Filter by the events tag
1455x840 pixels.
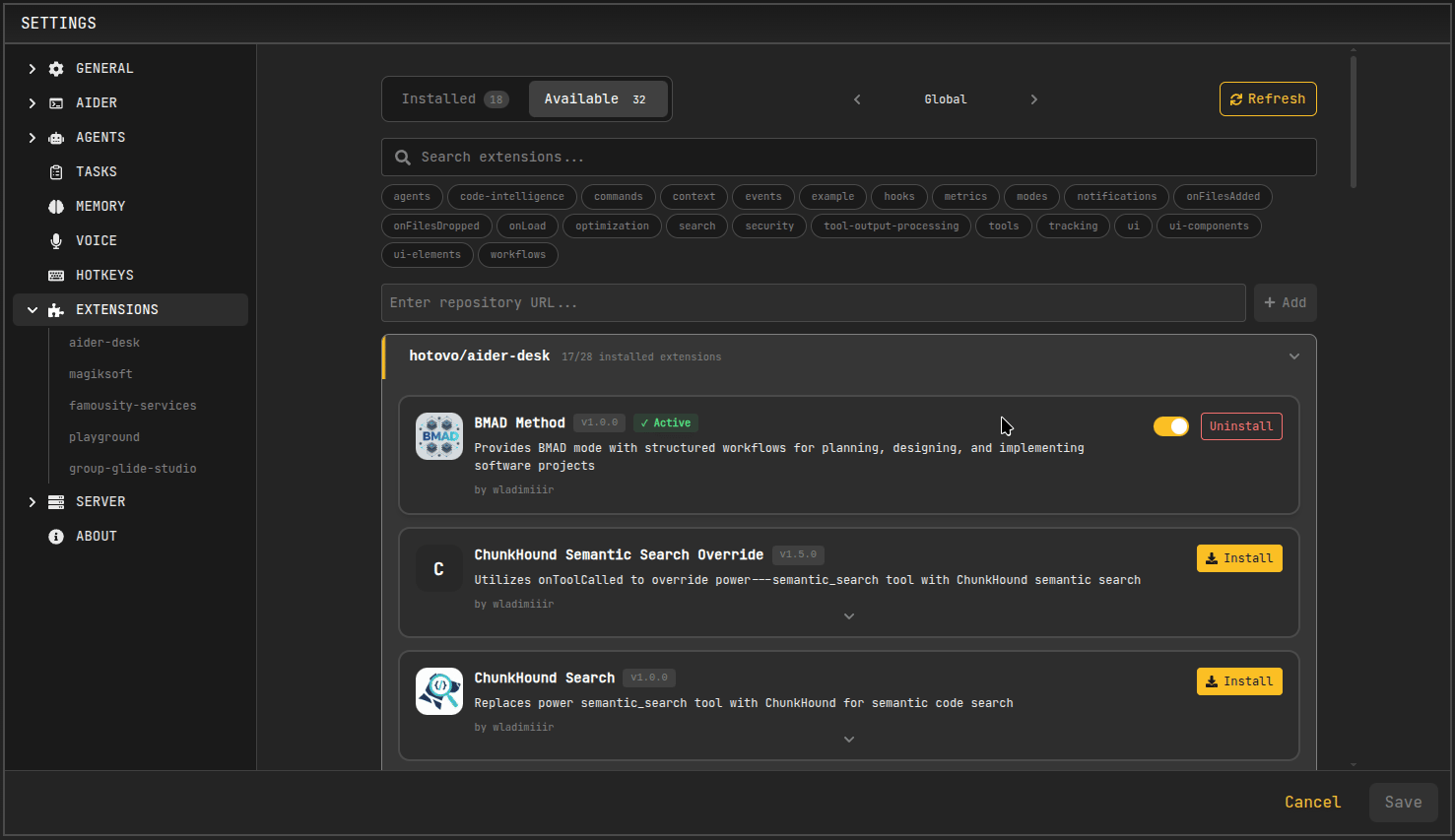[x=763, y=197]
